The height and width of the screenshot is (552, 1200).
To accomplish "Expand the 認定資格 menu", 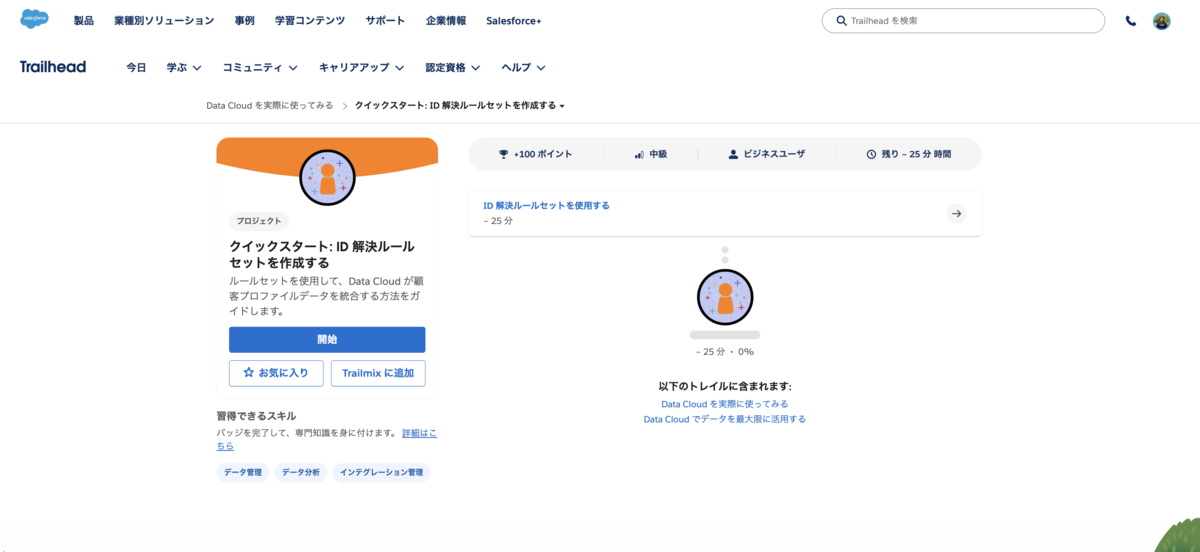I will pyautogui.click(x=453, y=68).
